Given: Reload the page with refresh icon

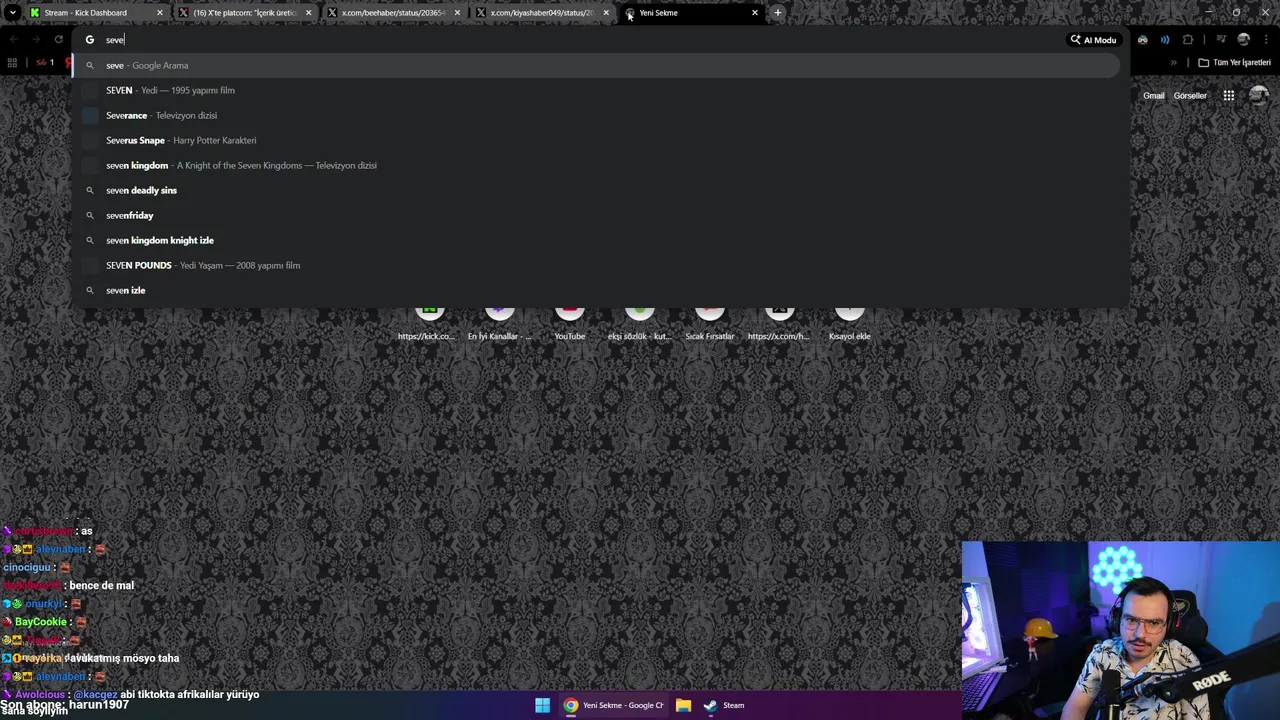Looking at the screenshot, I should click(x=59, y=40).
